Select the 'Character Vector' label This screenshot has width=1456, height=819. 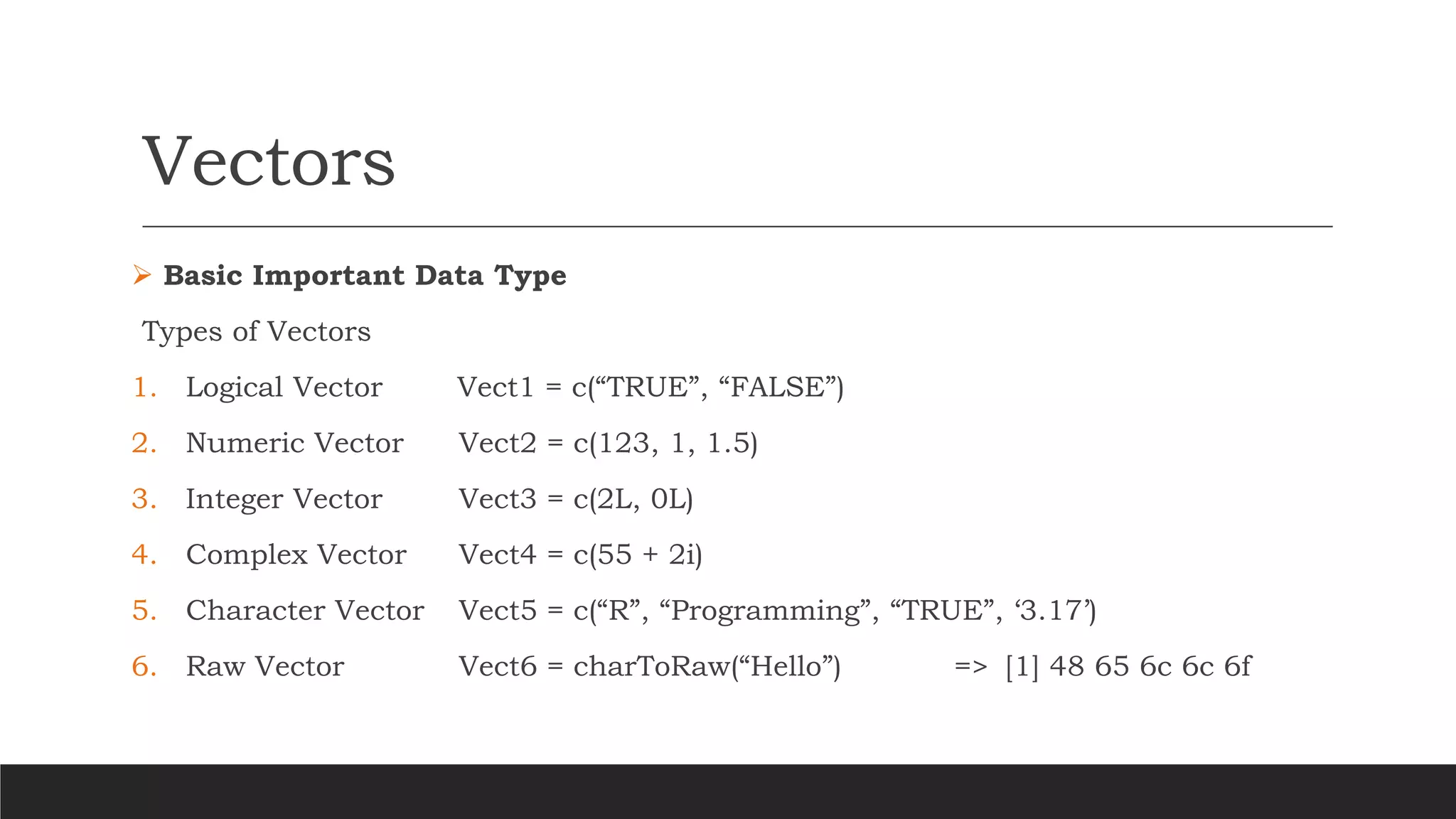click(x=305, y=611)
